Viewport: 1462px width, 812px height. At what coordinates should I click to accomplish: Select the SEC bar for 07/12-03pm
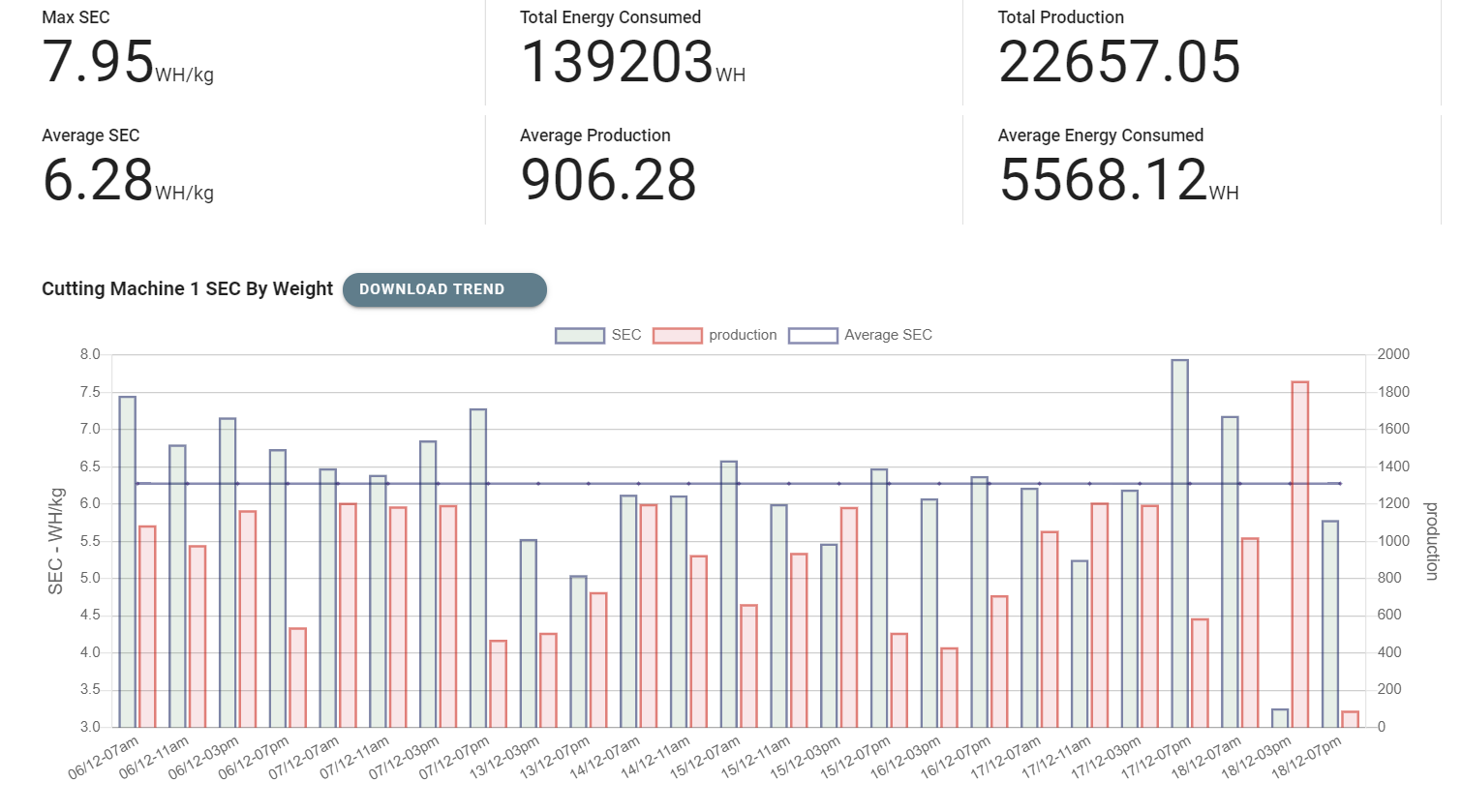tap(428, 585)
